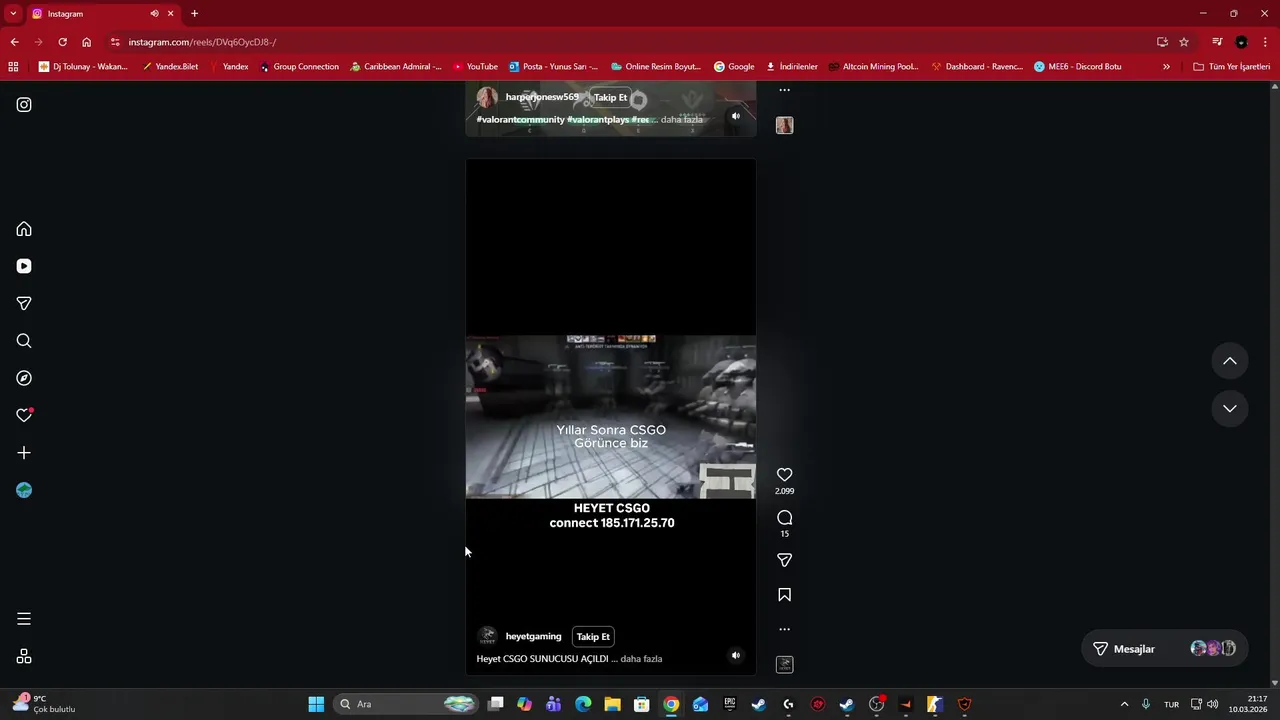Show hidden system tray icons chevron
The height and width of the screenshot is (720, 1280).
point(1124,704)
